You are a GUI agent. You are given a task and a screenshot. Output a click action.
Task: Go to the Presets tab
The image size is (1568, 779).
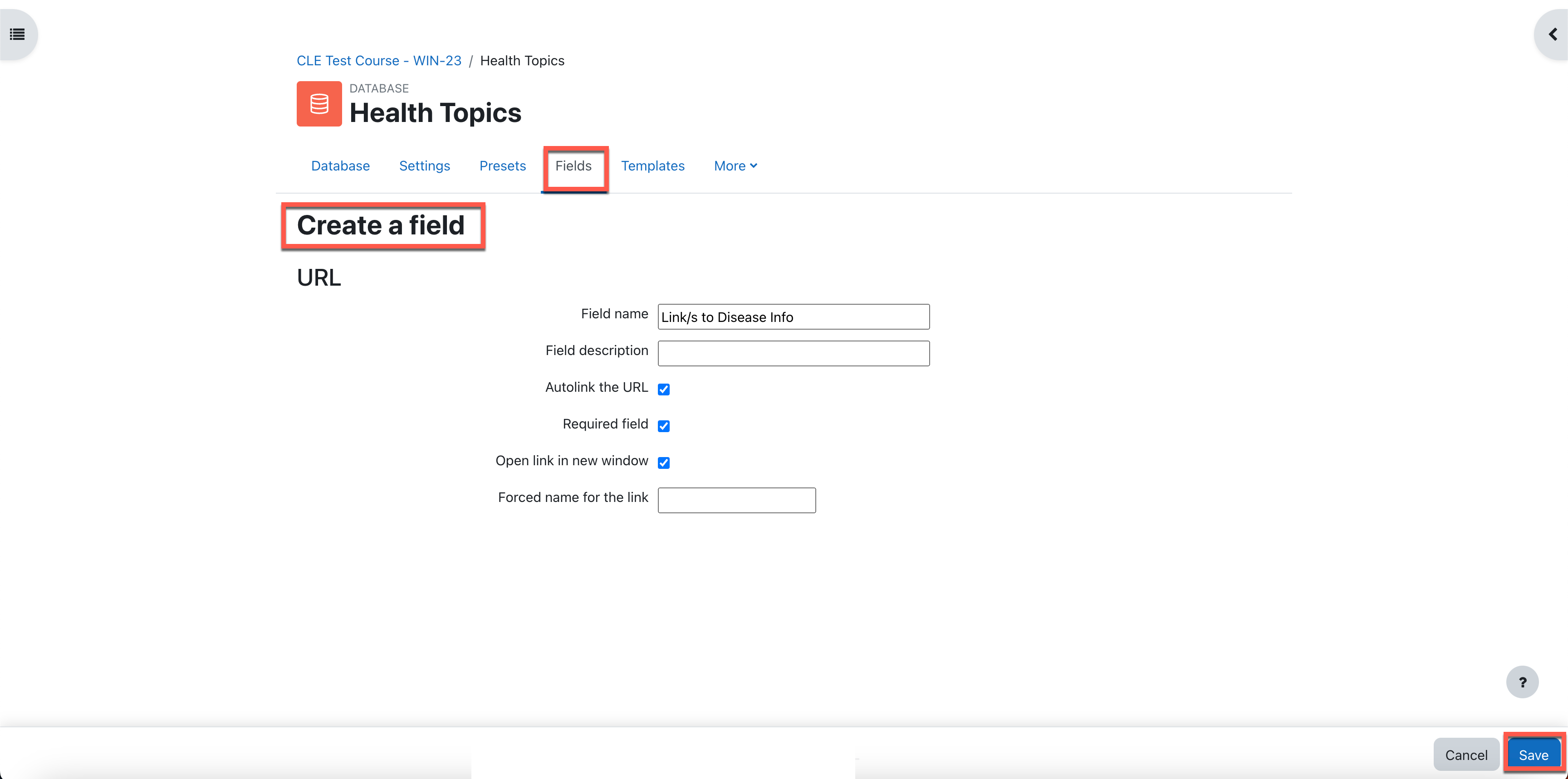tap(502, 166)
